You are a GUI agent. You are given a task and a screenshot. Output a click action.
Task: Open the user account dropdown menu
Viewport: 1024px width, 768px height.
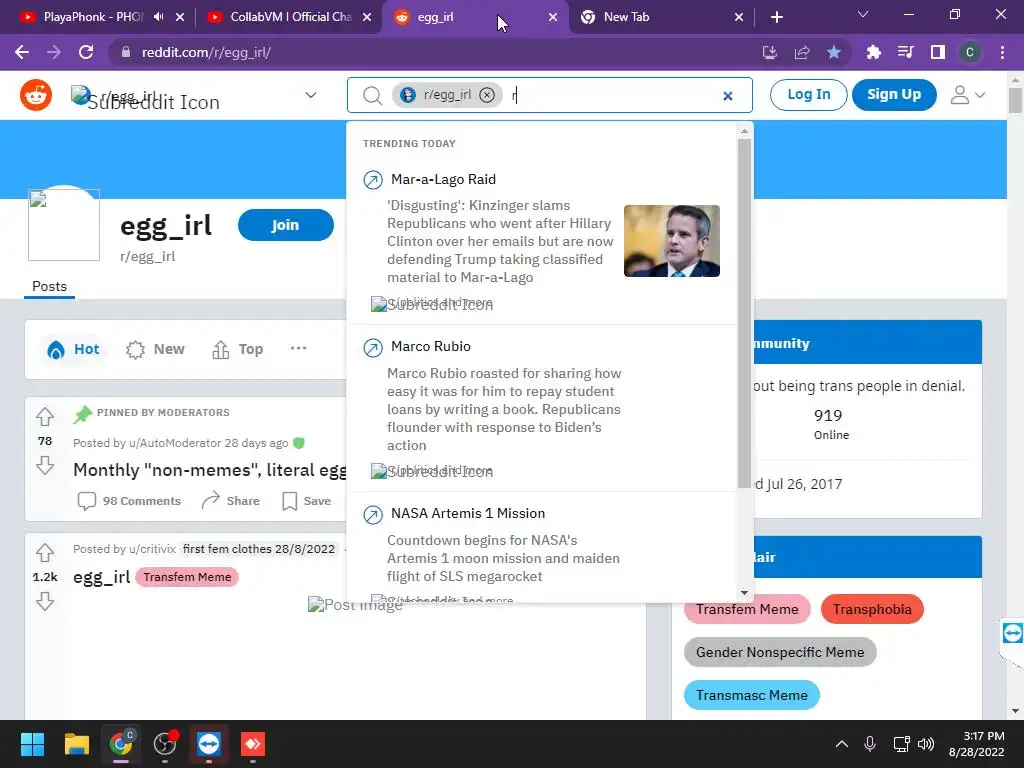click(x=967, y=95)
